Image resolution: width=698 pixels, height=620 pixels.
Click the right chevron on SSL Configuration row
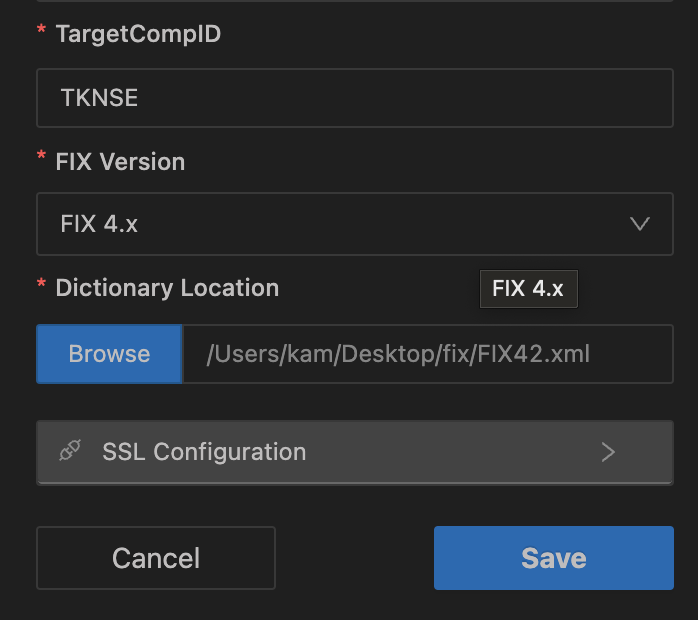608,452
